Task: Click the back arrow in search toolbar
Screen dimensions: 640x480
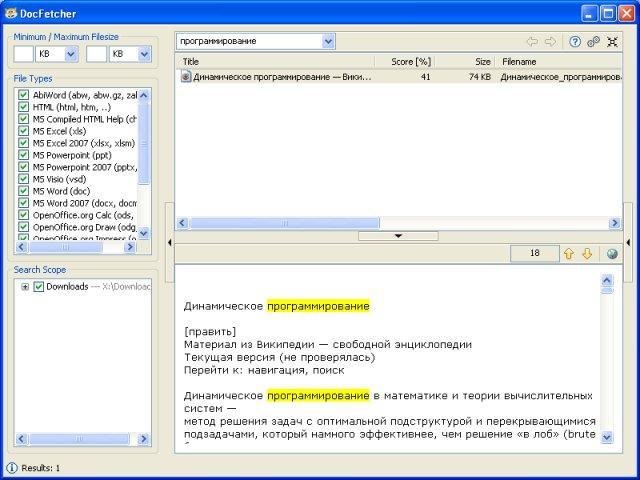Action: tap(531, 41)
